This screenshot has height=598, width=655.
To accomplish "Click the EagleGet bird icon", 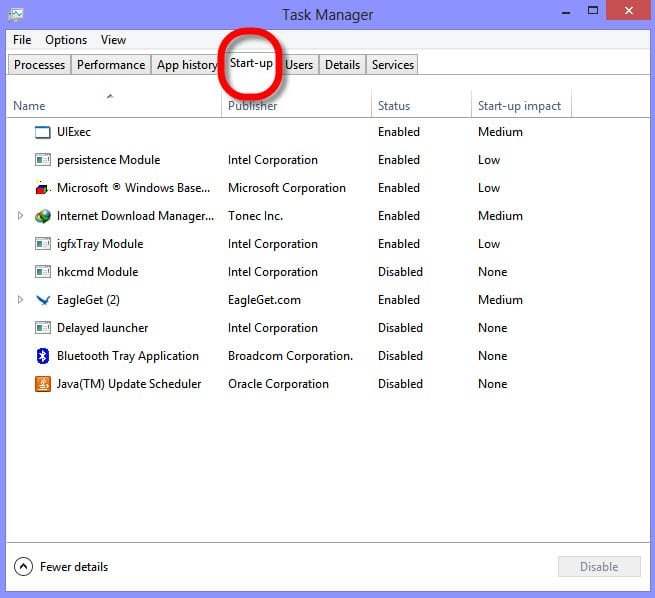I will point(43,300).
